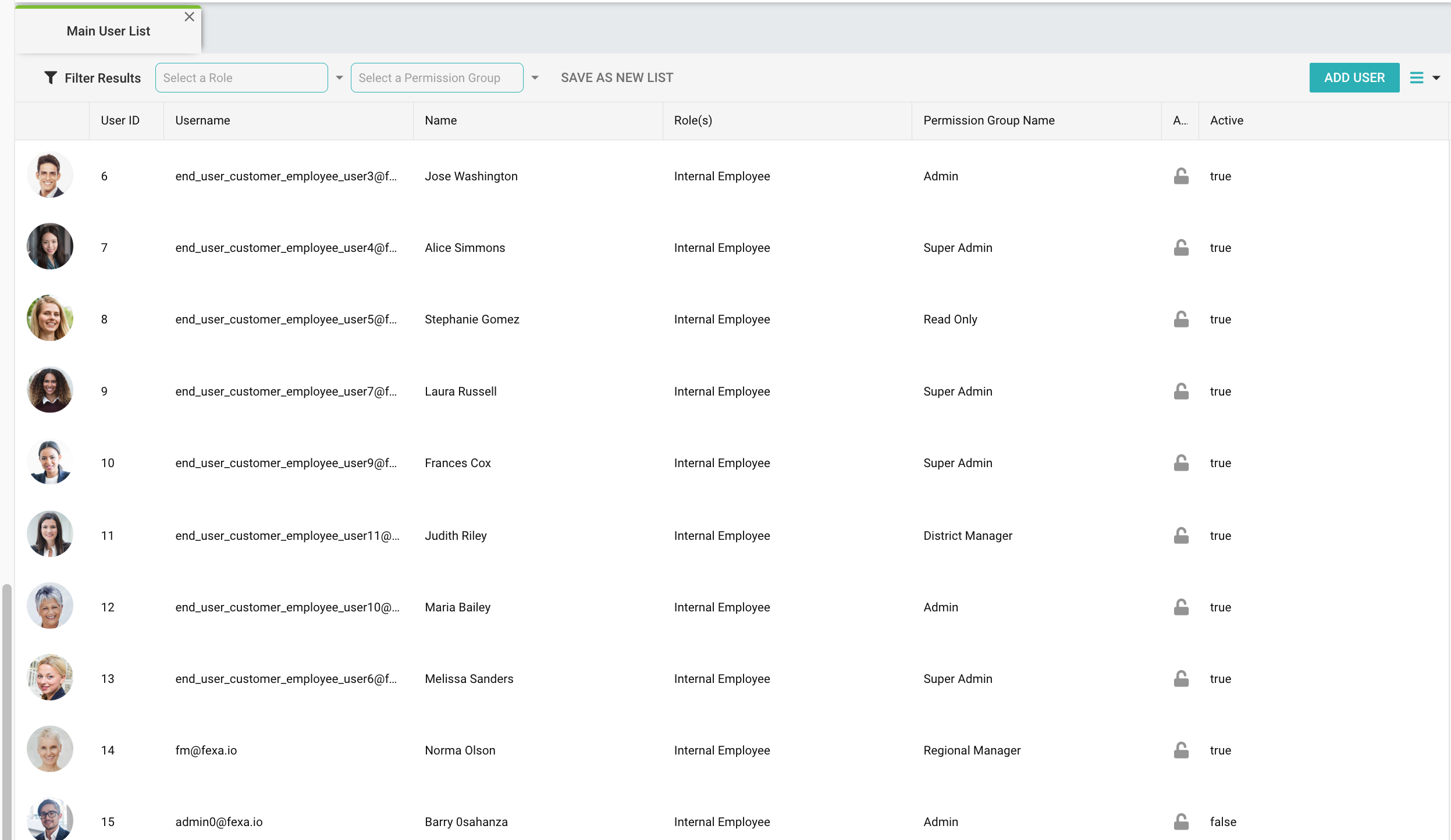Click SAVE AS NEW LIST

[616, 77]
